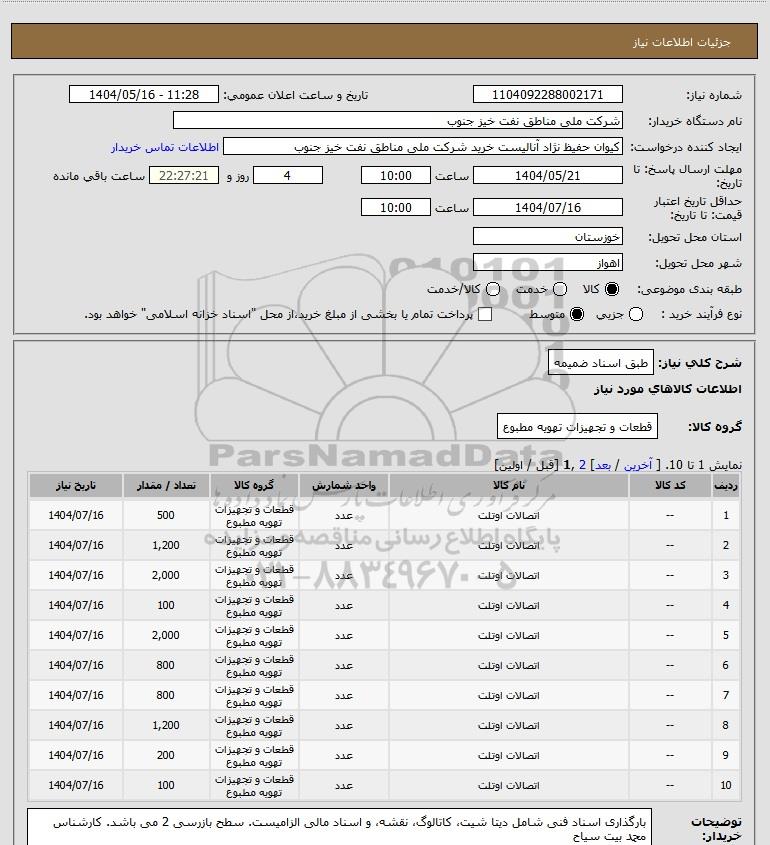Click quantity 2,000 in row 5

(x=166, y=635)
